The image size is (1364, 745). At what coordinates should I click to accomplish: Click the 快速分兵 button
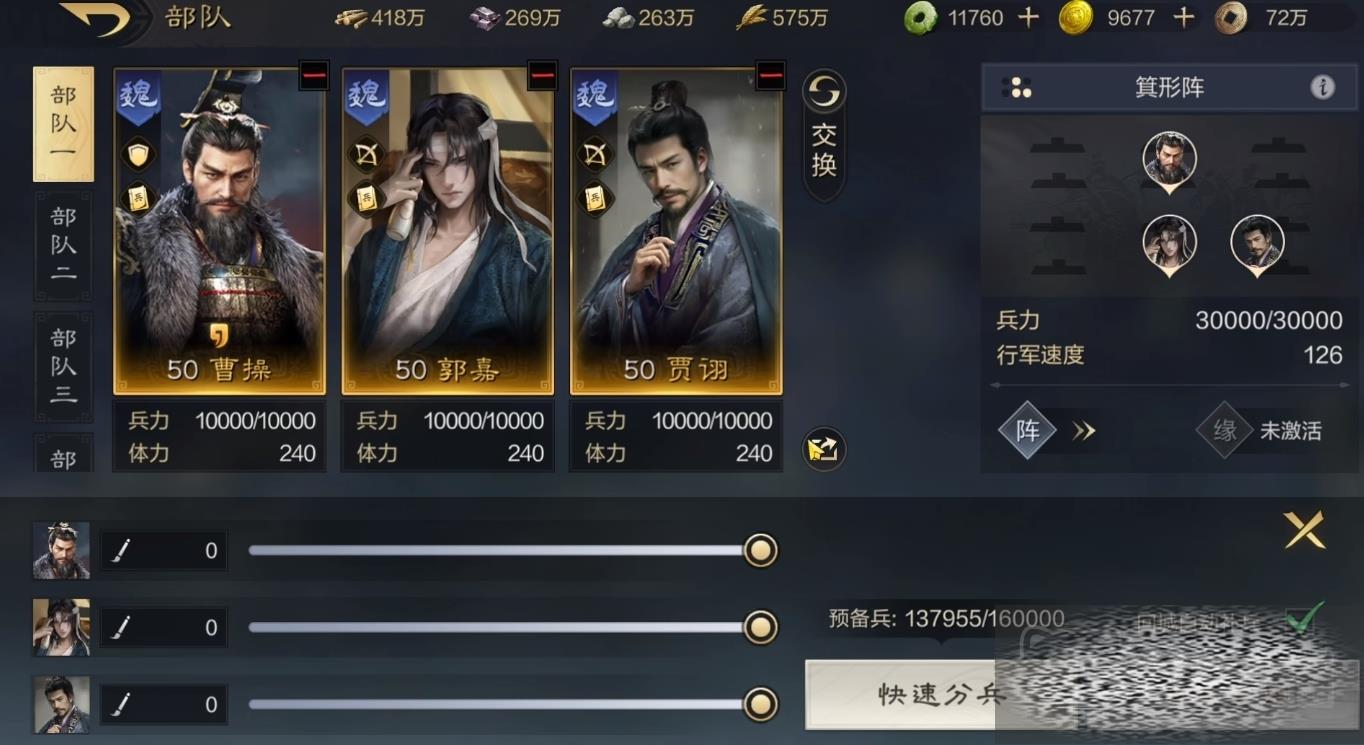(x=937, y=694)
